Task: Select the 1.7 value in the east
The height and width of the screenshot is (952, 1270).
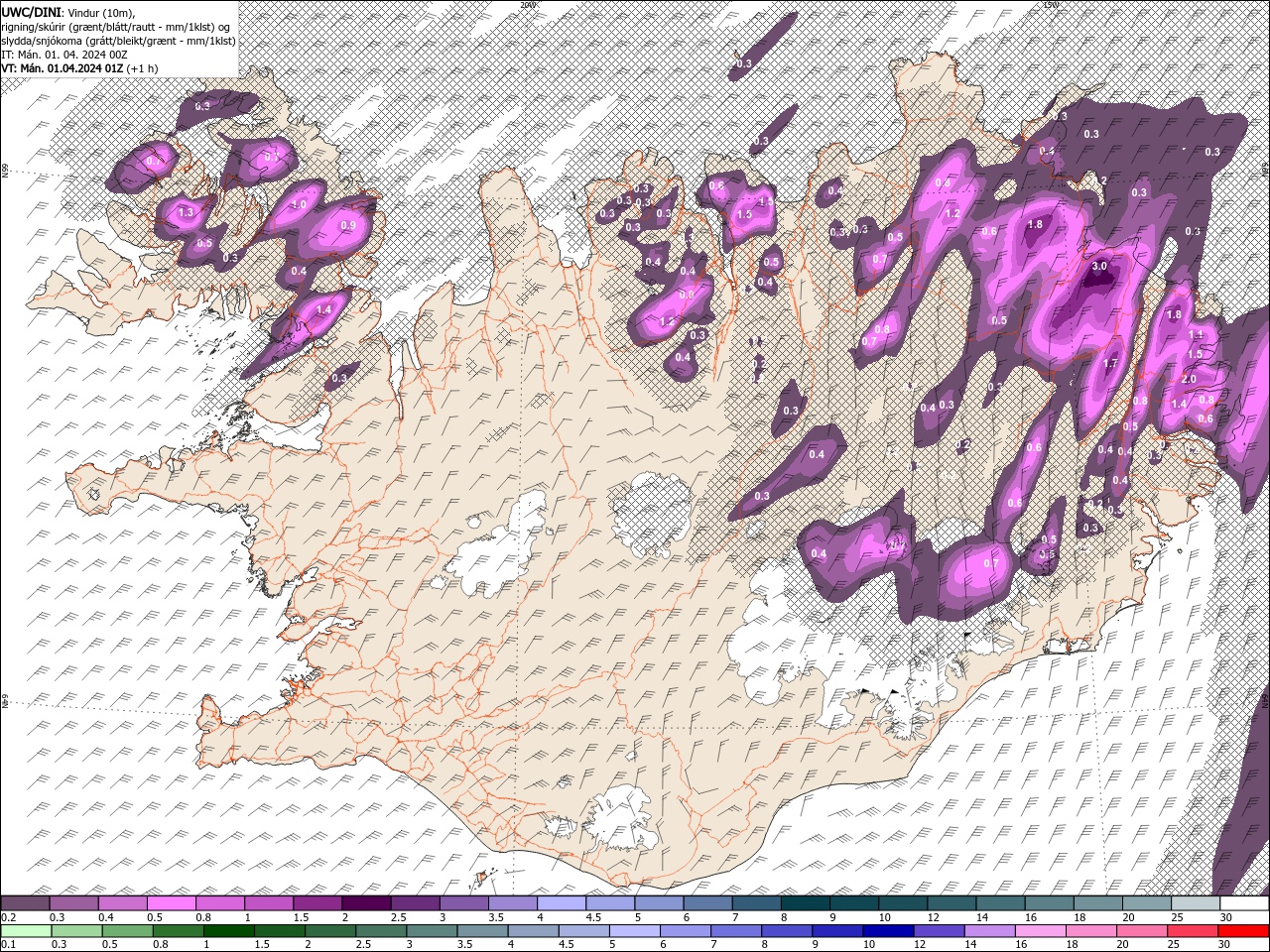Action: 1110,364
